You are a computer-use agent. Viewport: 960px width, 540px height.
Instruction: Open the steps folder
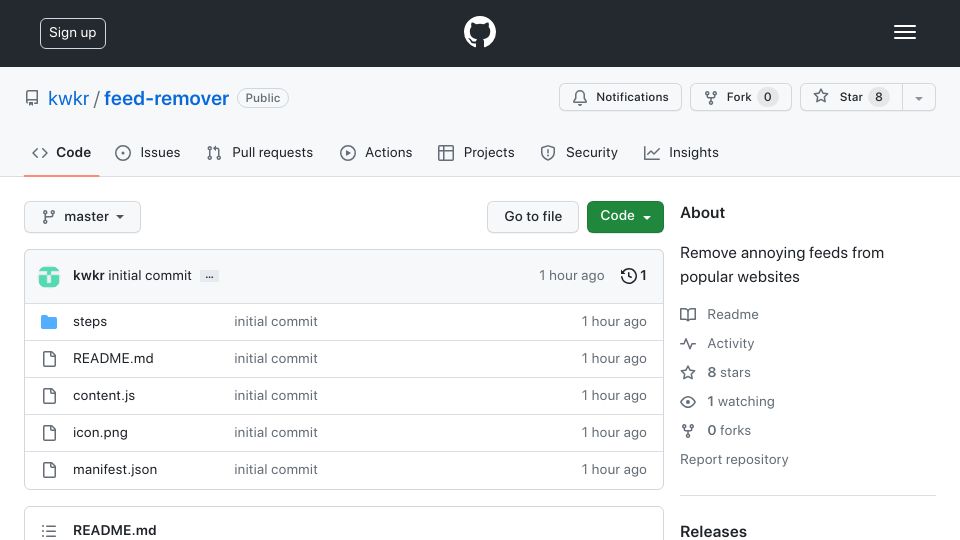coord(90,321)
